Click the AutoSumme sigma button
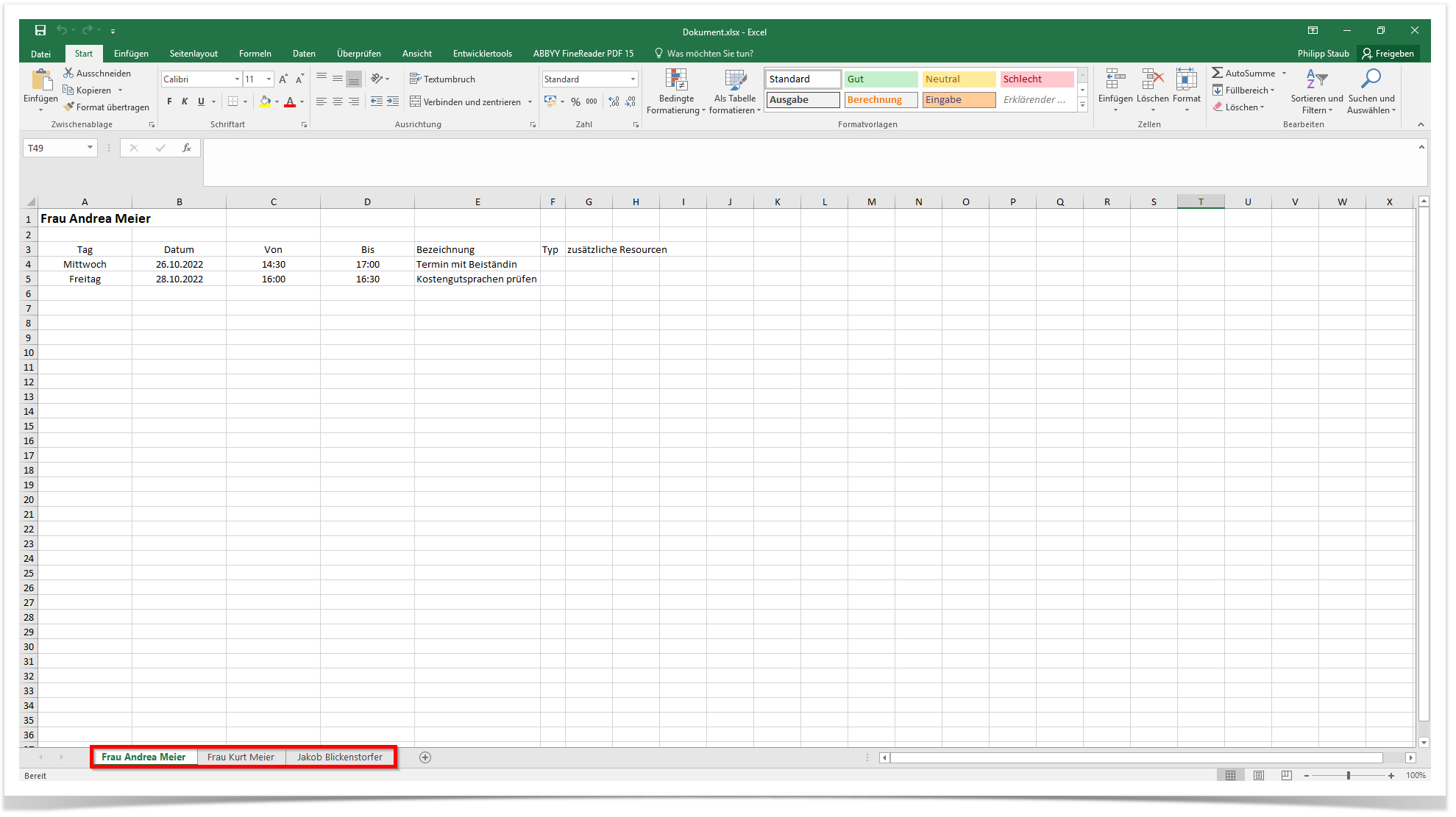Screen dimensions: 1456x817 coord(1243,73)
